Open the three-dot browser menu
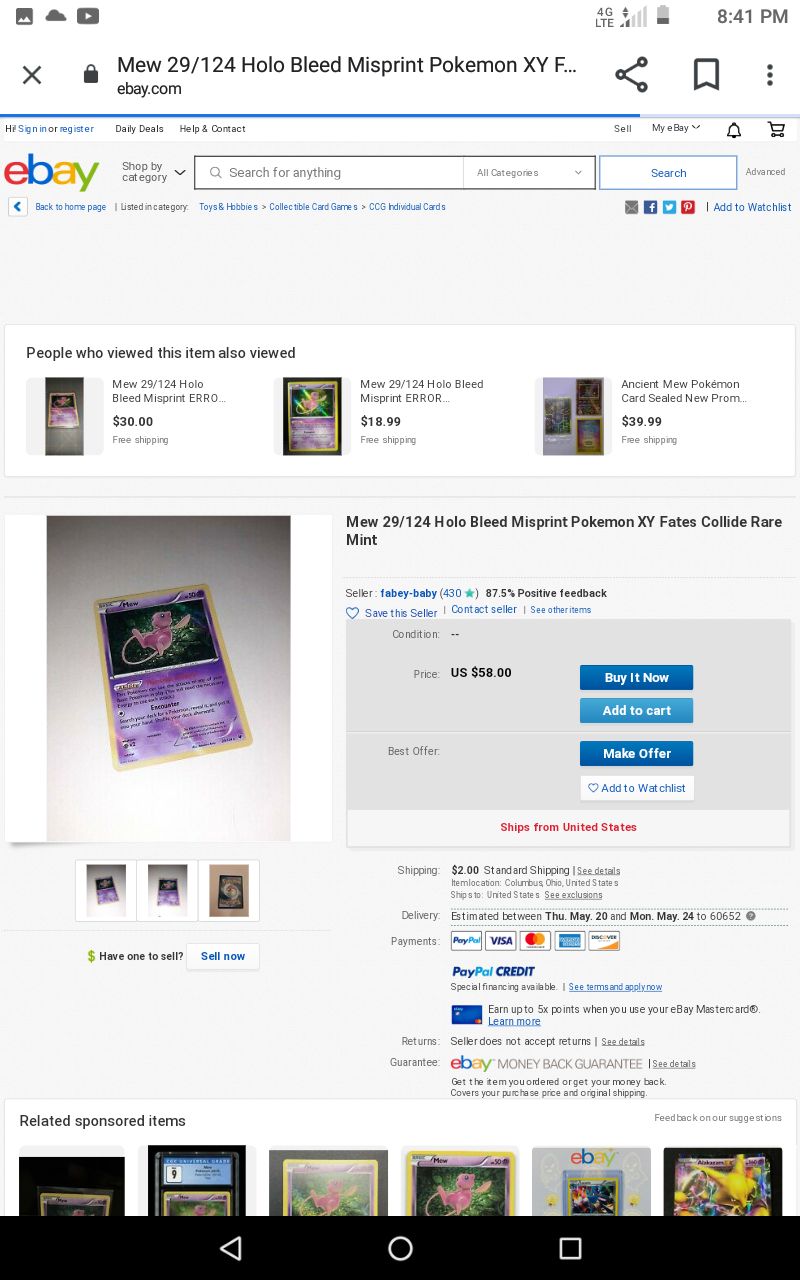This screenshot has height=1280, width=800. 769,75
